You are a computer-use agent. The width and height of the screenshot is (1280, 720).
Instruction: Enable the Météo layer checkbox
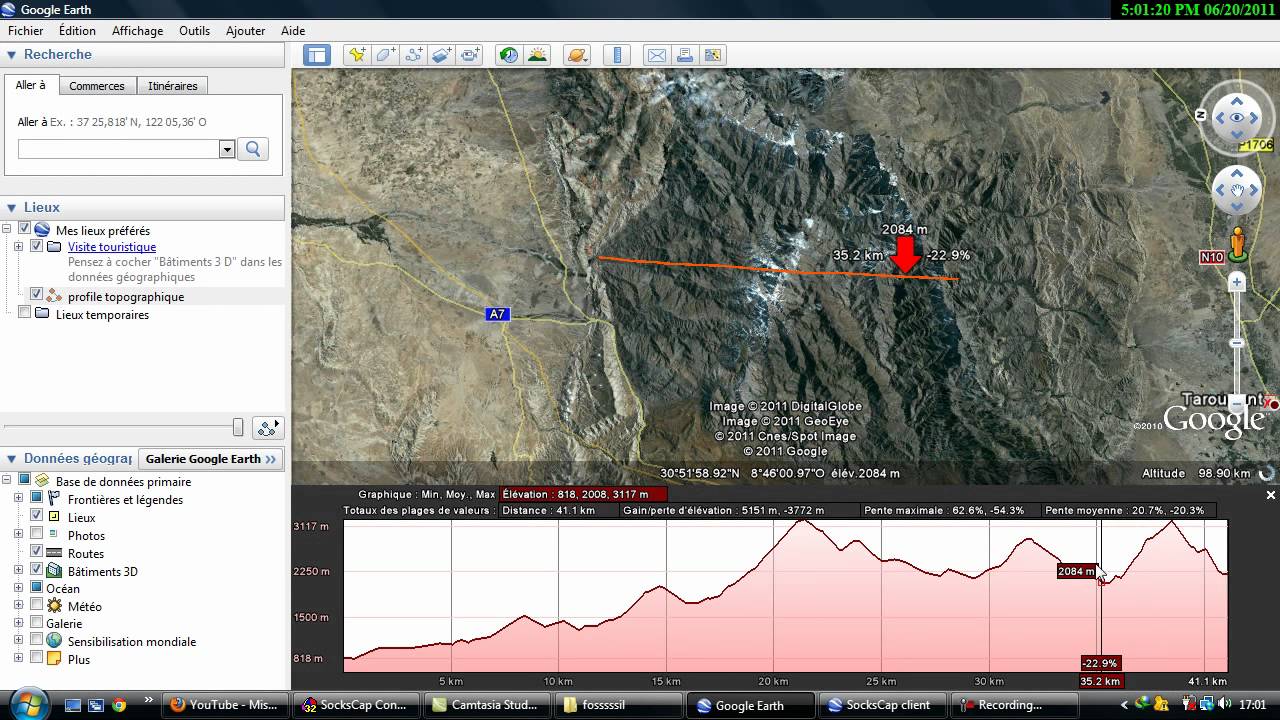[37, 605]
